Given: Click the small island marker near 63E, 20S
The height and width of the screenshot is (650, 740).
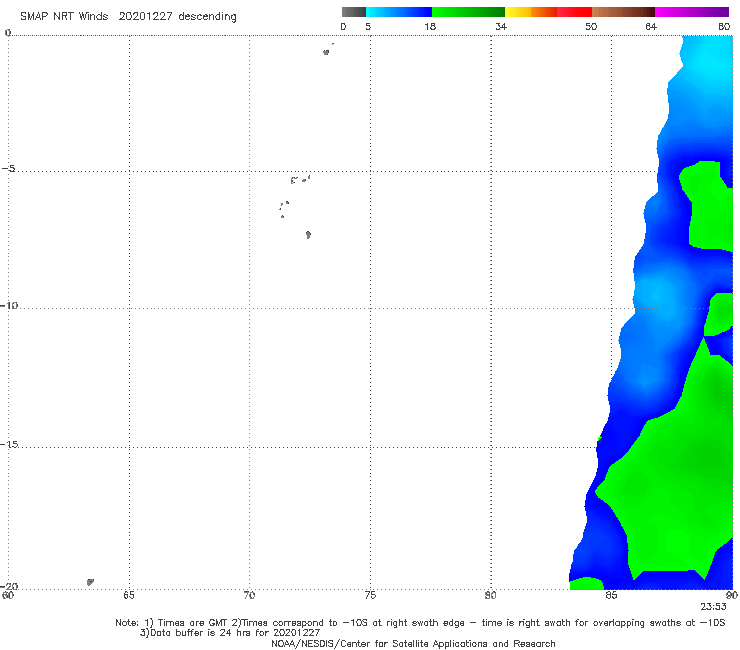Looking at the screenshot, I should click(90, 582).
